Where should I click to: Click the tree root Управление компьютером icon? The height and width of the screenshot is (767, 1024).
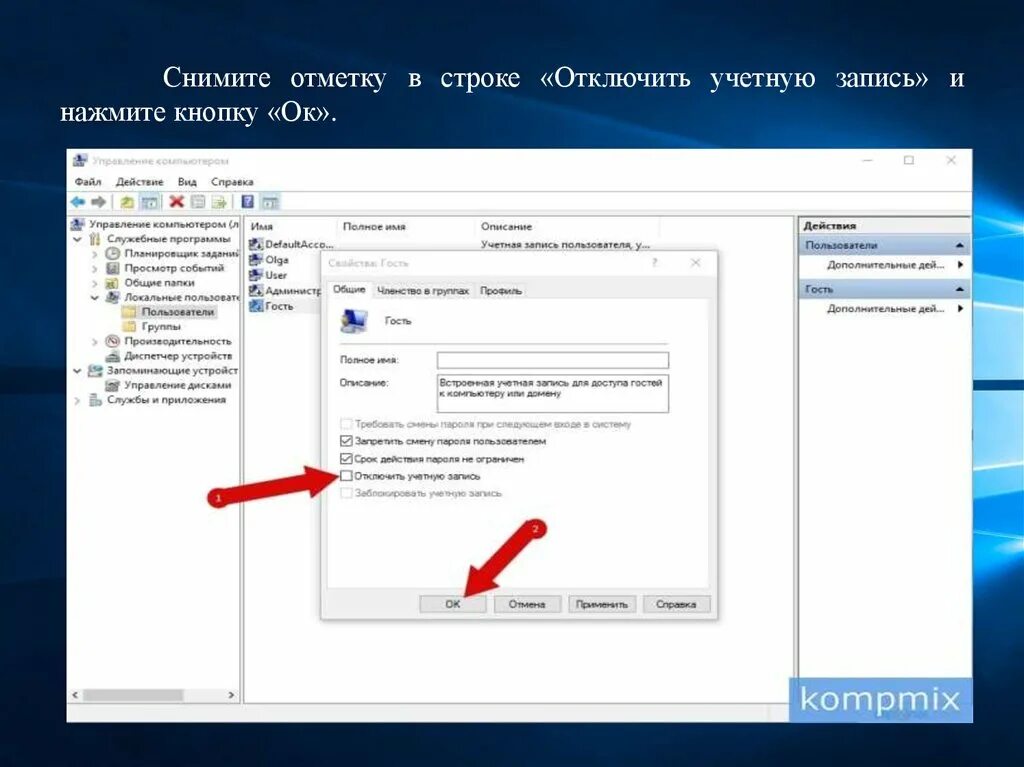pos(78,224)
